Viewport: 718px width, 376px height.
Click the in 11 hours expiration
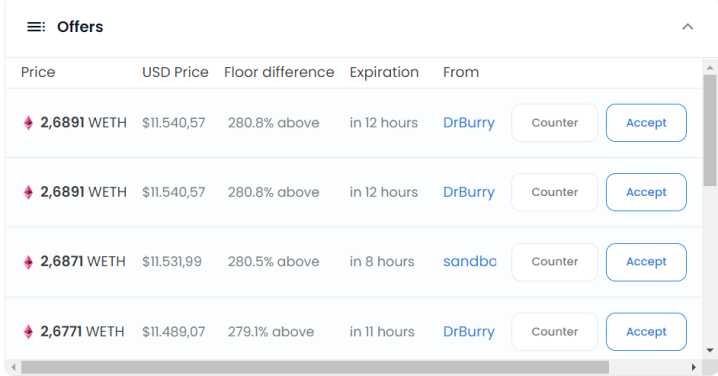pos(382,332)
